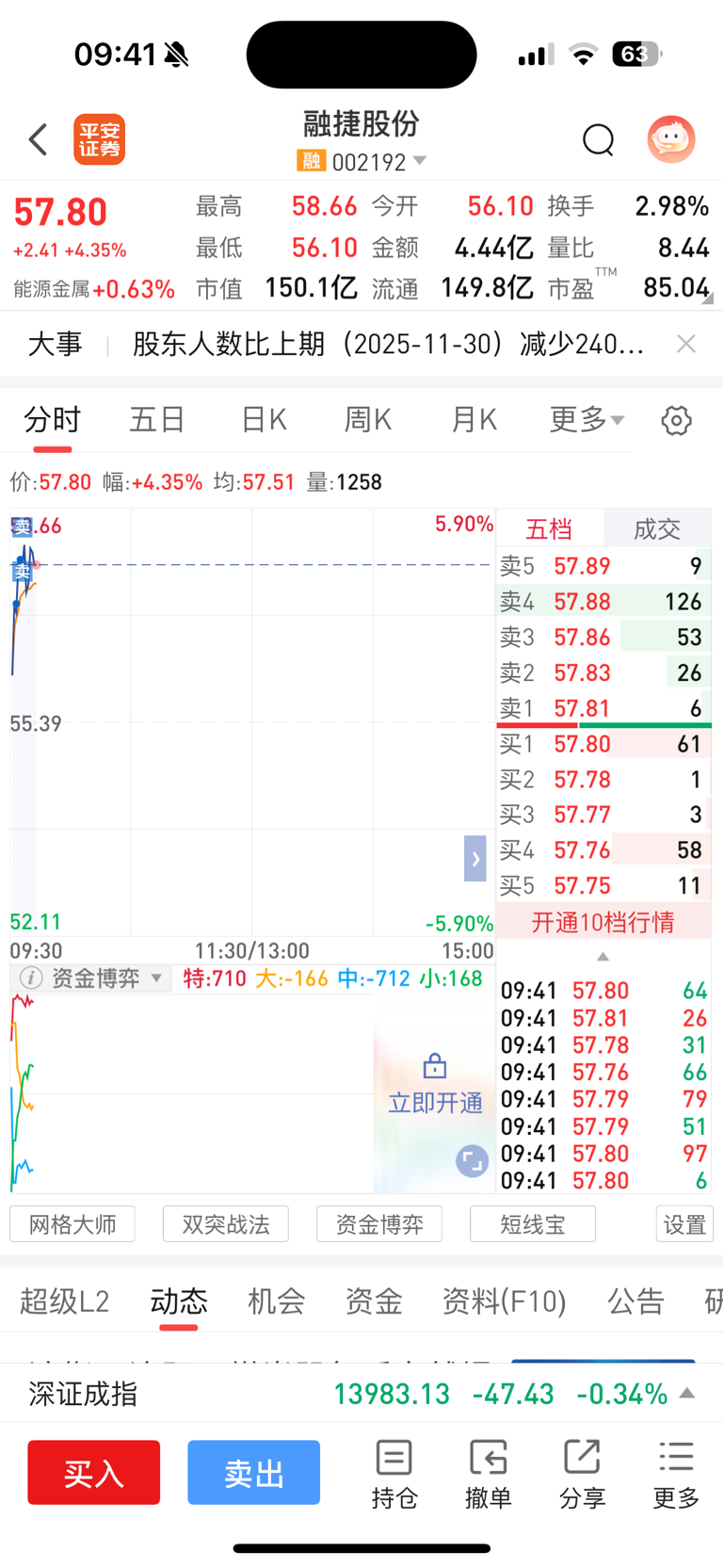Image resolution: width=724 pixels, height=1568 pixels.
Task: Tap the back arrow icon
Action: 38,139
